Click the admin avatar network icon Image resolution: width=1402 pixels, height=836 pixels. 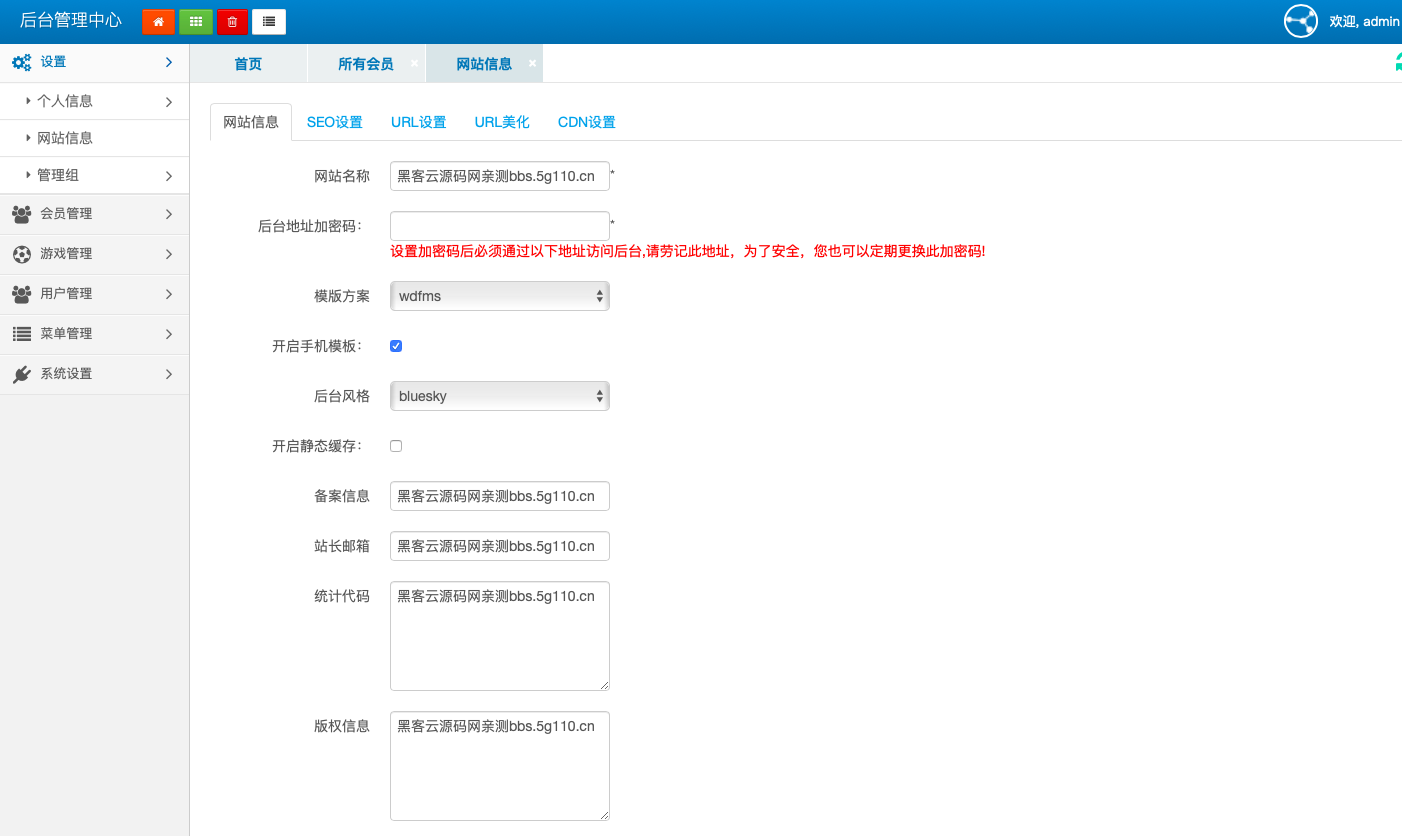click(x=1300, y=21)
